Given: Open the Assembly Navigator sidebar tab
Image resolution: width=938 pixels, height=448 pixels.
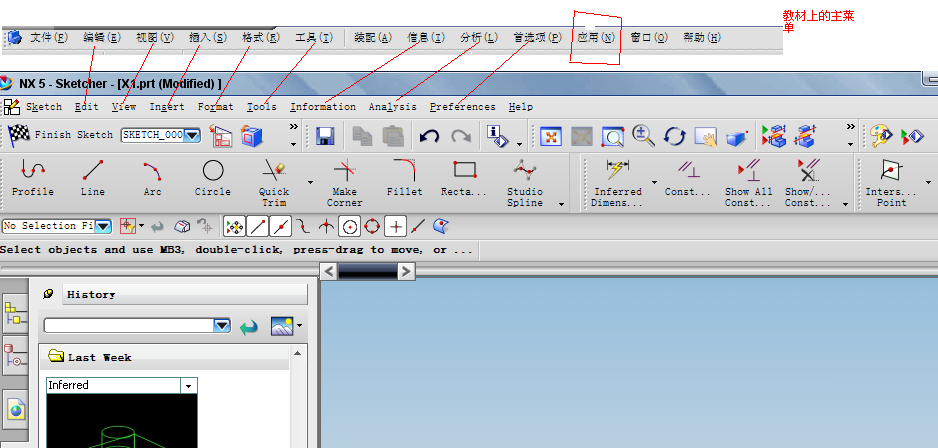Looking at the screenshot, I should click(16, 313).
